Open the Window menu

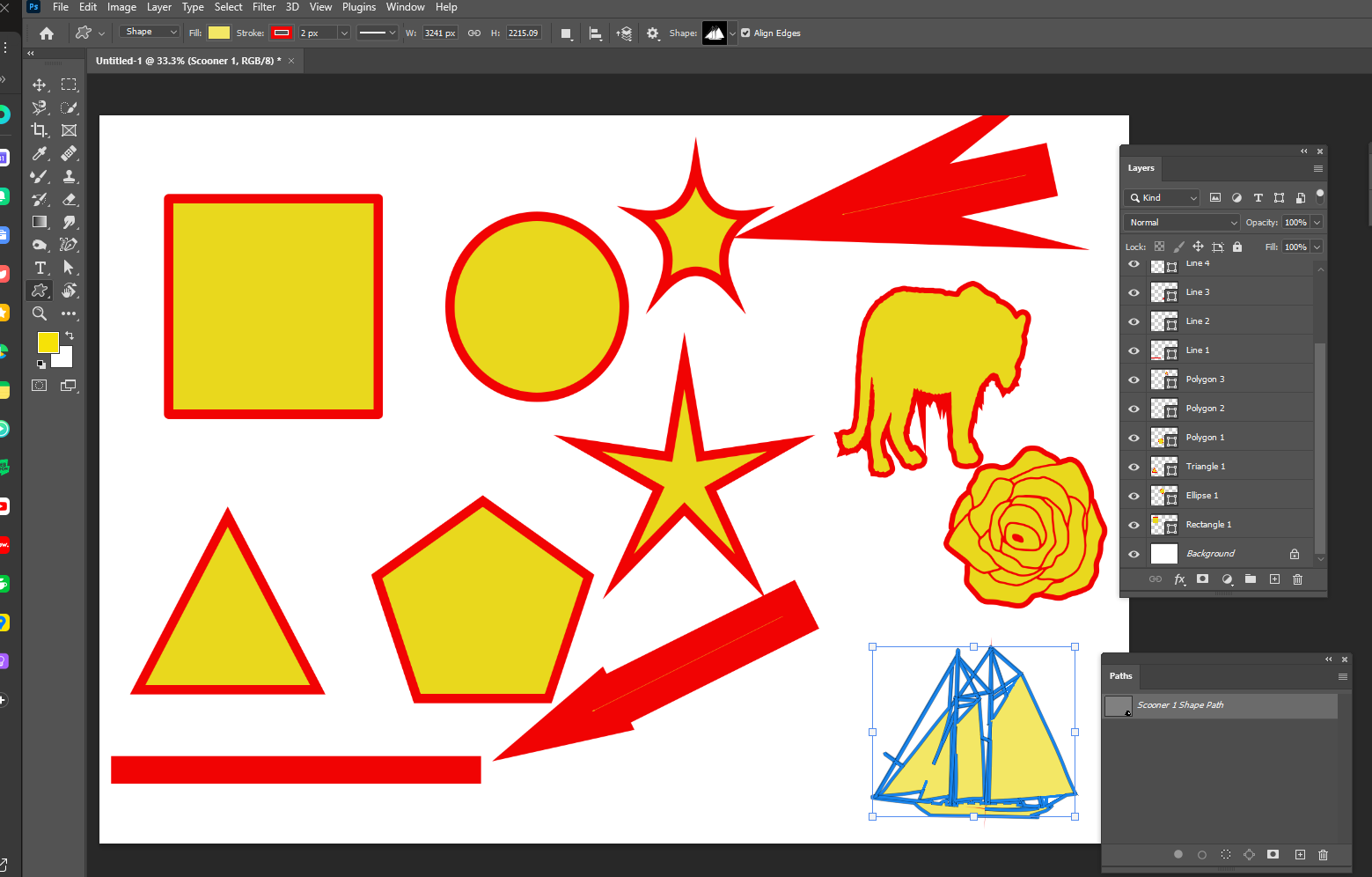(405, 7)
